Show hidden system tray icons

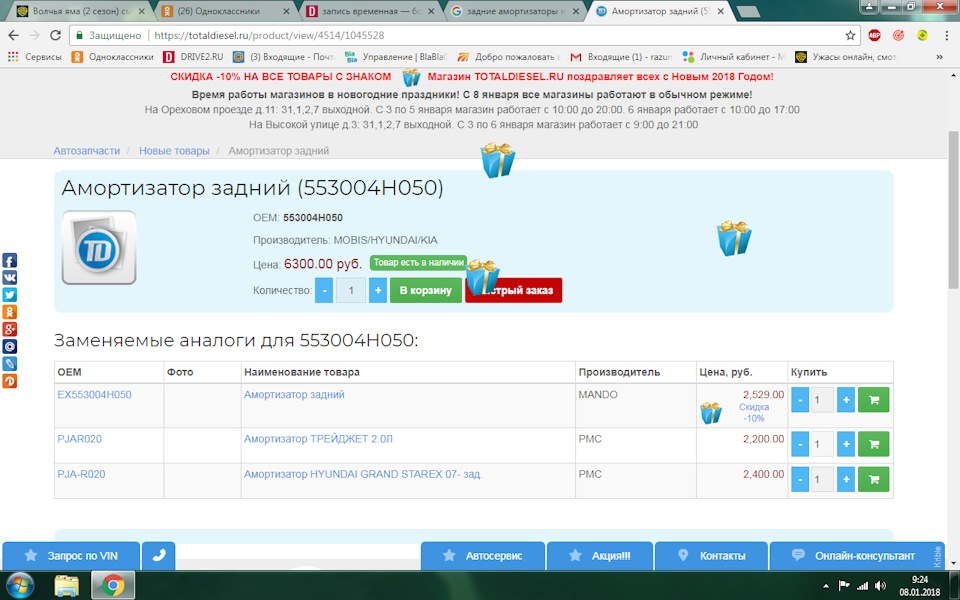[826, 586]
